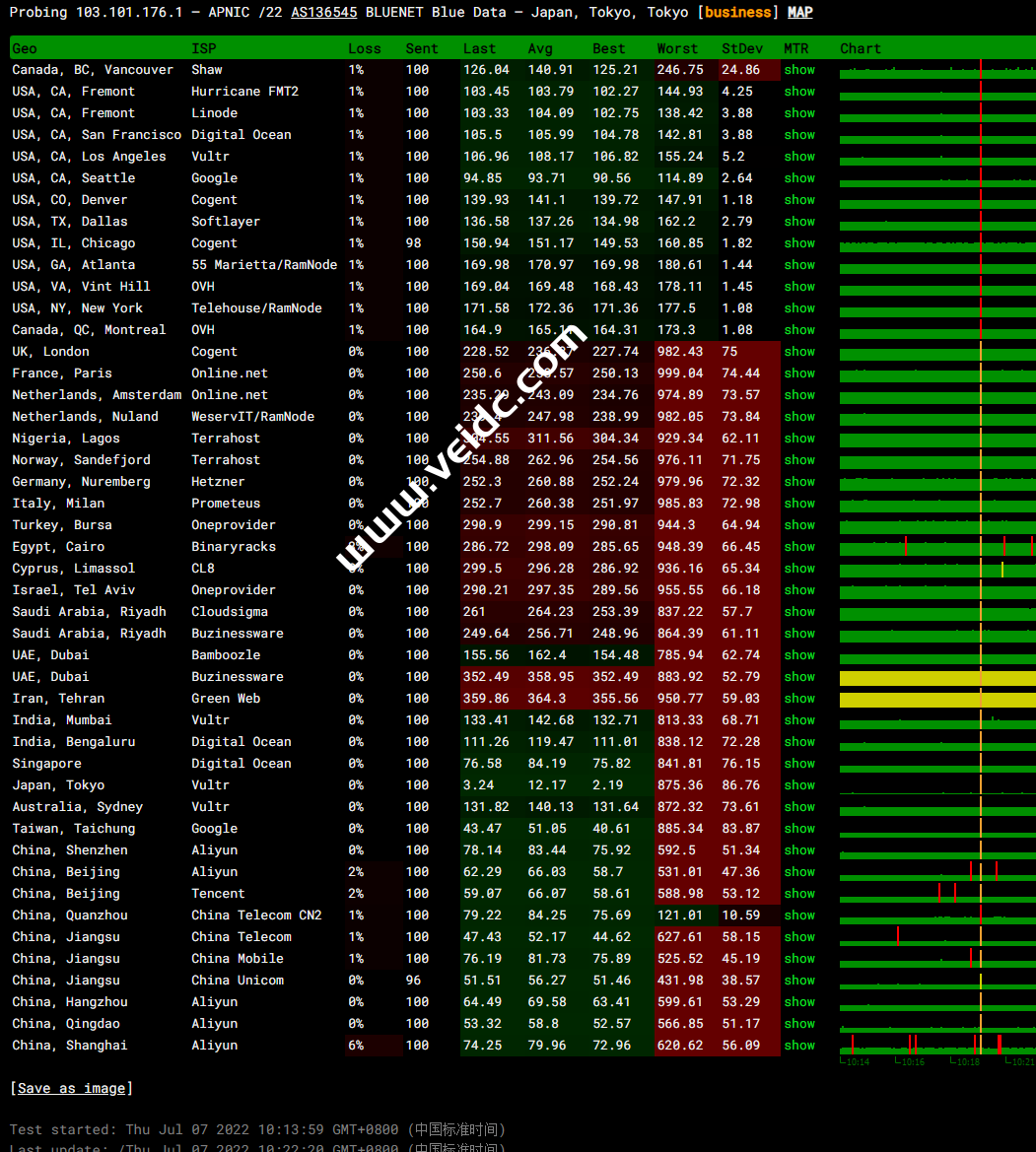Show MTR for San Francisco Digital Ocean

point(799,134)
